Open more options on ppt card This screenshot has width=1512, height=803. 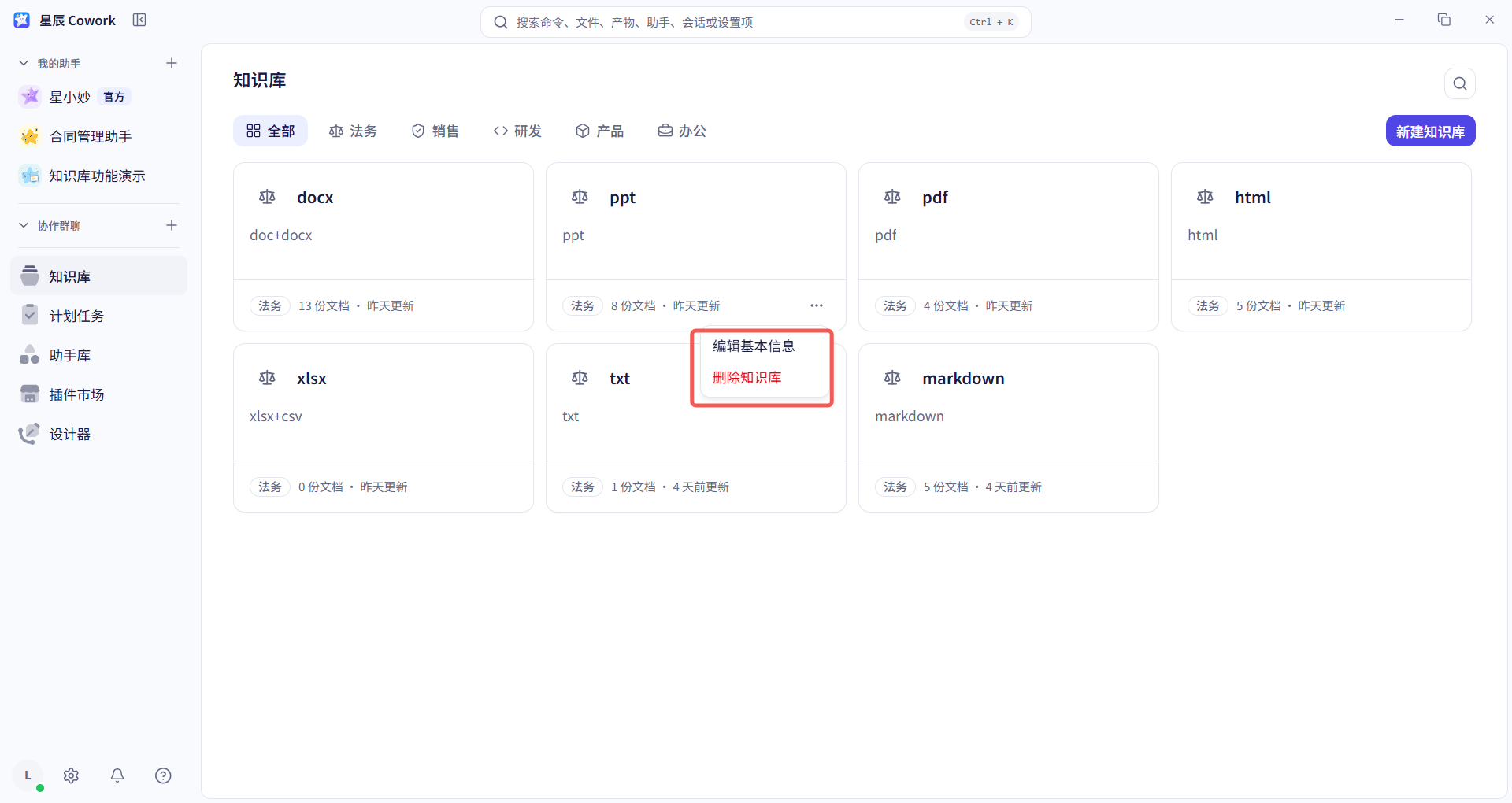coord(817,305)
